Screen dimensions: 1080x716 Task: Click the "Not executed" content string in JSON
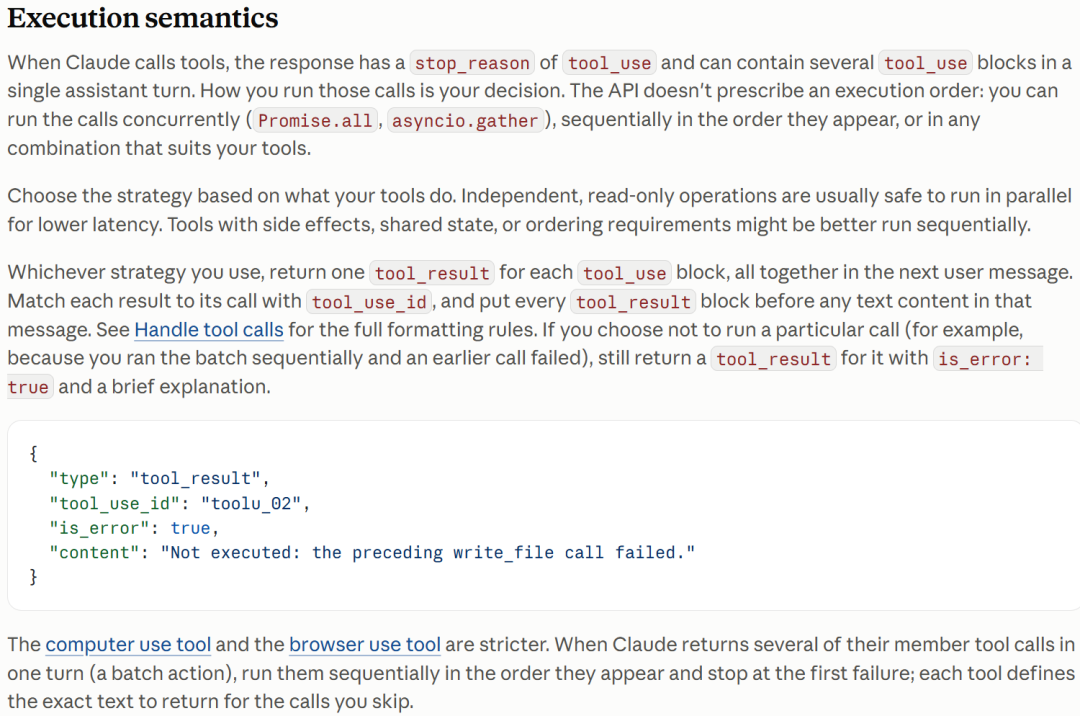pyautogui.click(x=428, y=553)
